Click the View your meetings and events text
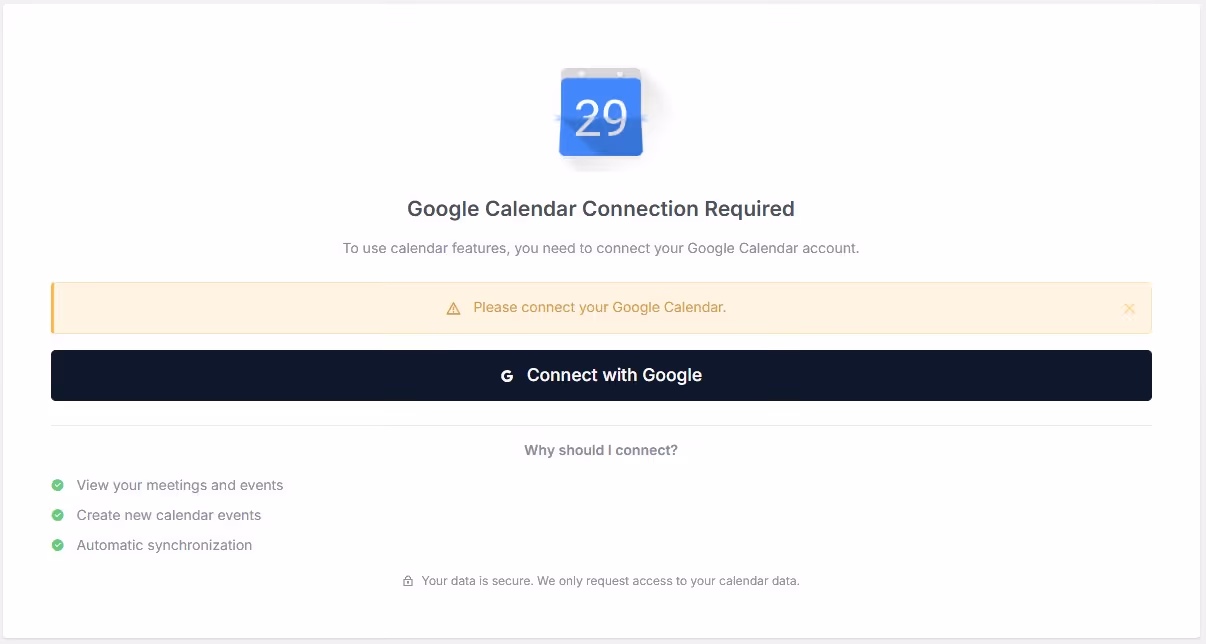The image size is (1206, 644). 180,486
